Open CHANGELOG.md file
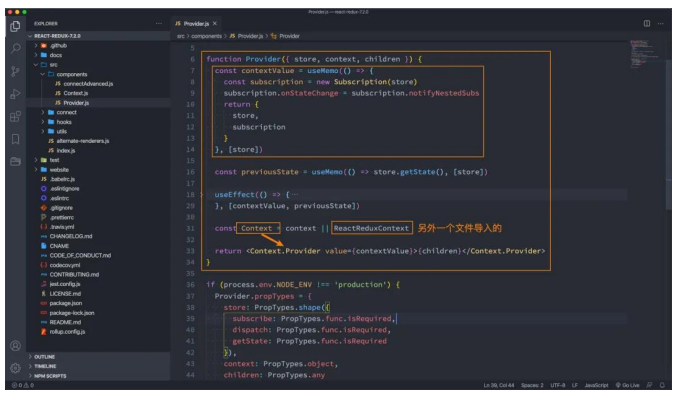The height and width of the screenshot is (395, 676). coord(71,236)
